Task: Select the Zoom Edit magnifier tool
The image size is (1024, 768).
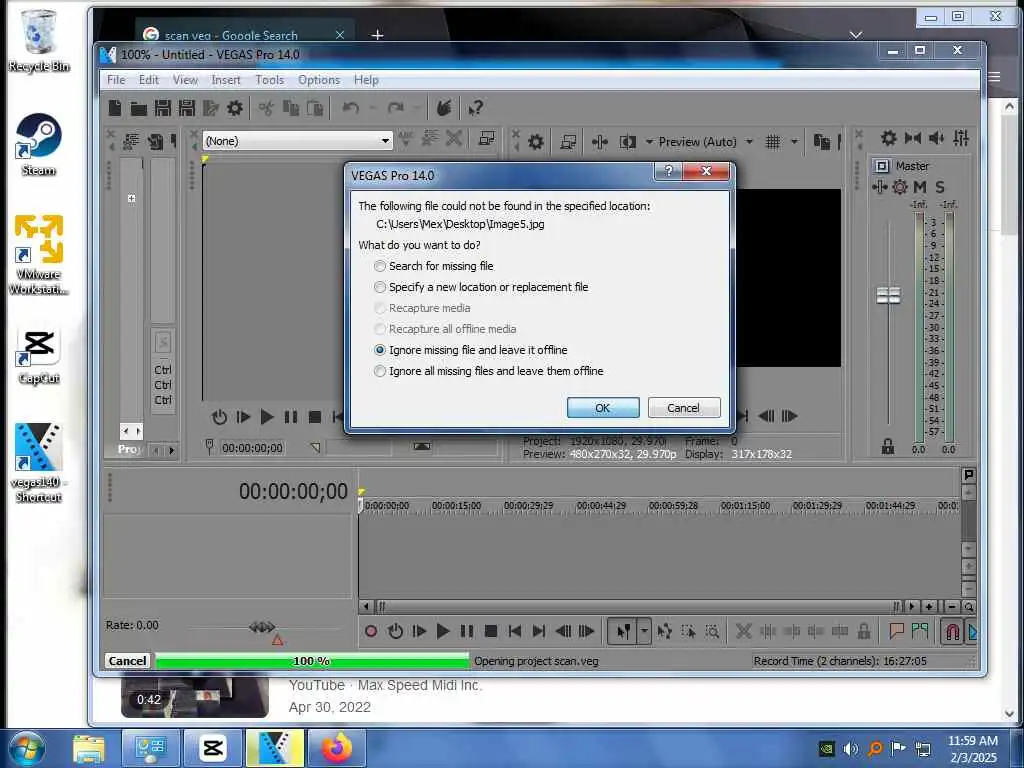Action: (x=712, y=631)
